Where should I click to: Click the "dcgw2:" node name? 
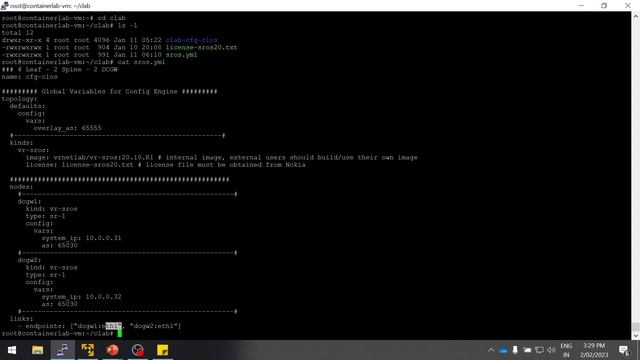(29, 260)
